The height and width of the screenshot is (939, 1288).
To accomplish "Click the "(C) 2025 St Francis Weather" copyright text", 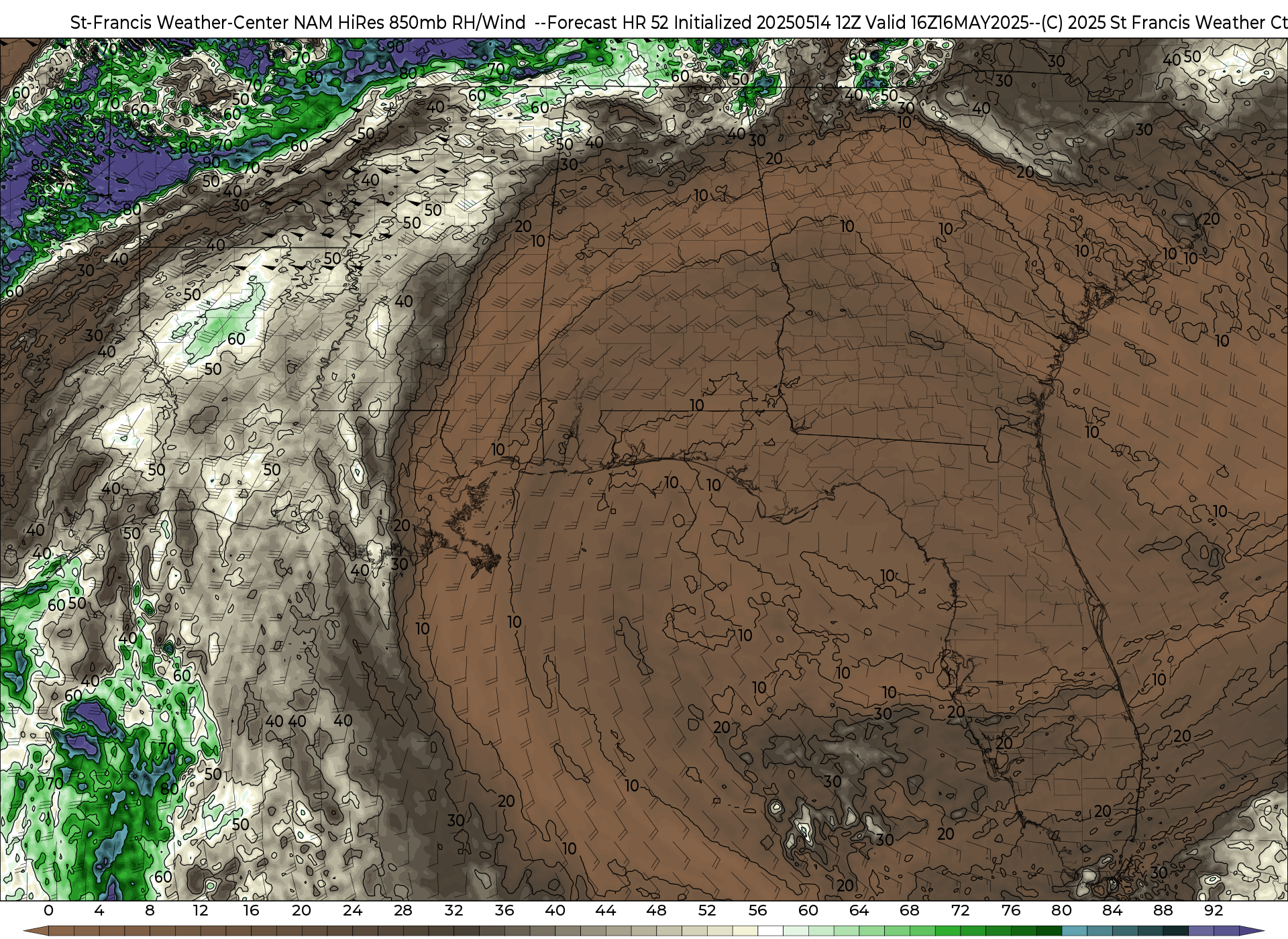I will pos(1152,23).
